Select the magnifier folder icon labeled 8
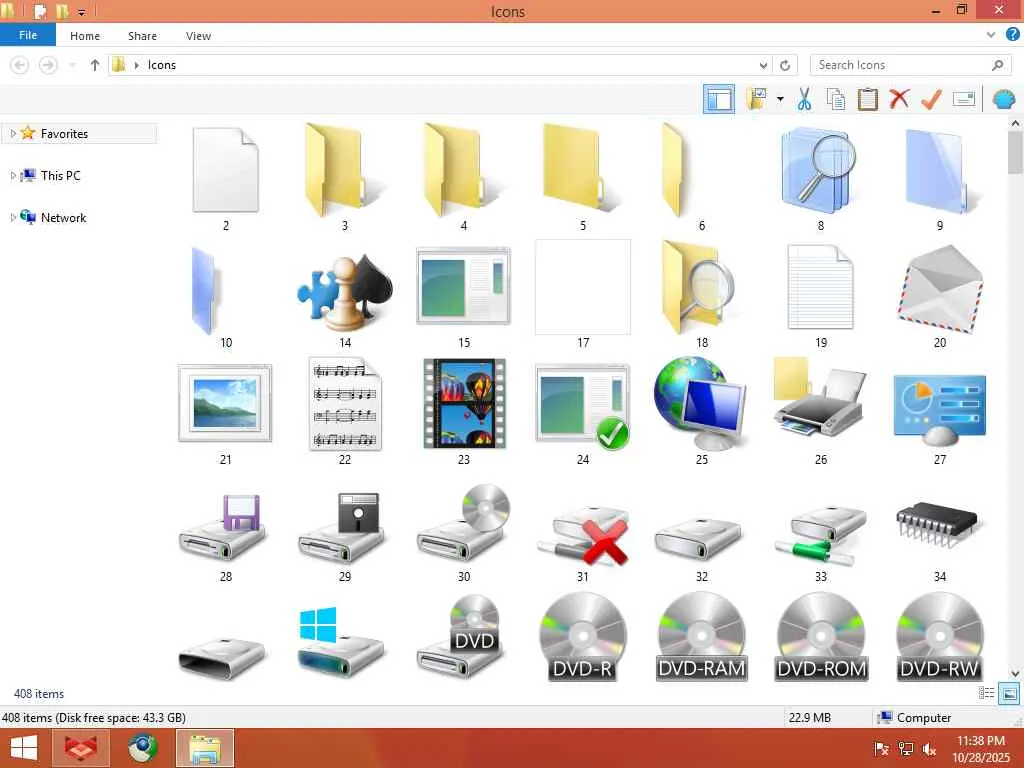Viewport: 1024px width, 768px height. (821, 170)
